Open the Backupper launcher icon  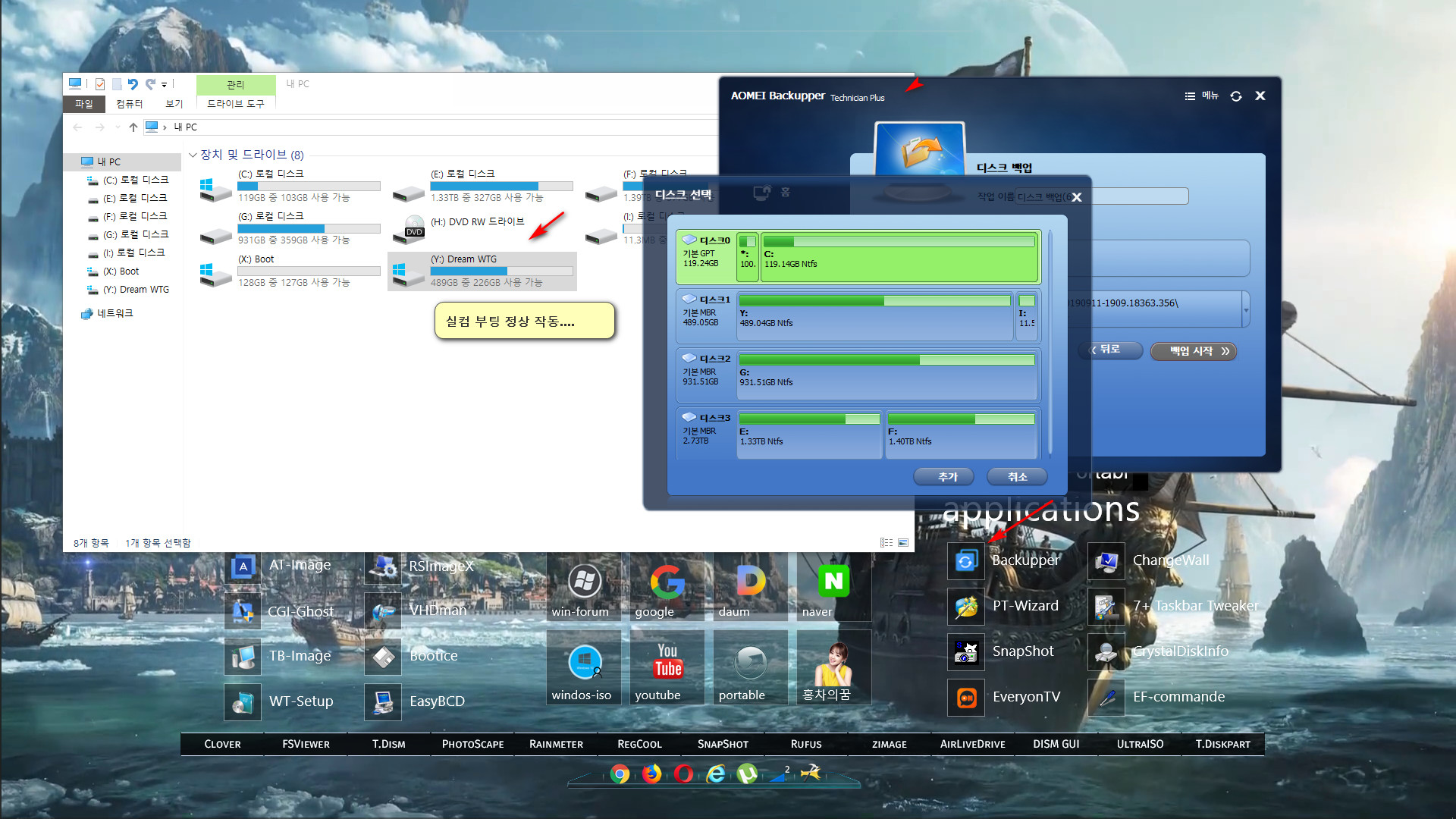pyautogui.click(x=965, y=561)
